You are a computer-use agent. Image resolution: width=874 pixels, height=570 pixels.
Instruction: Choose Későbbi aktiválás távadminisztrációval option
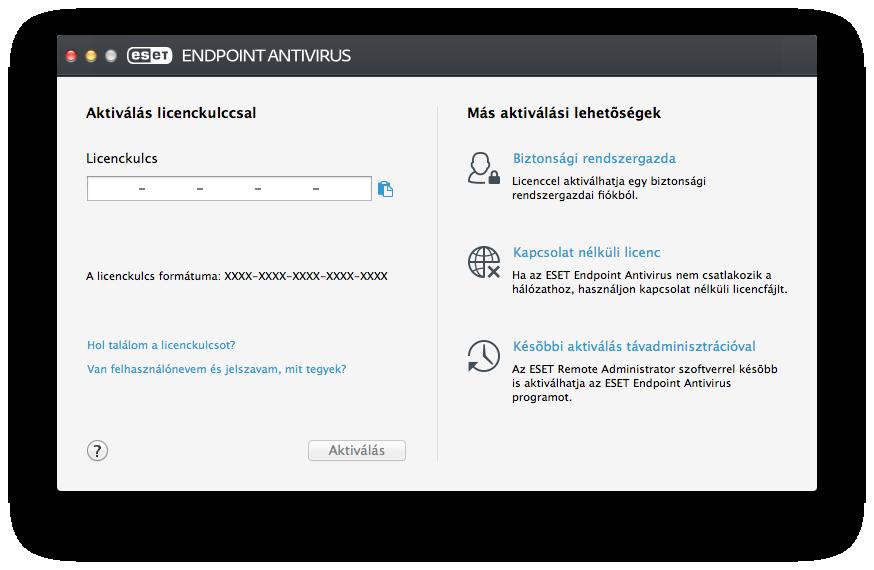(x=634, y=346)
